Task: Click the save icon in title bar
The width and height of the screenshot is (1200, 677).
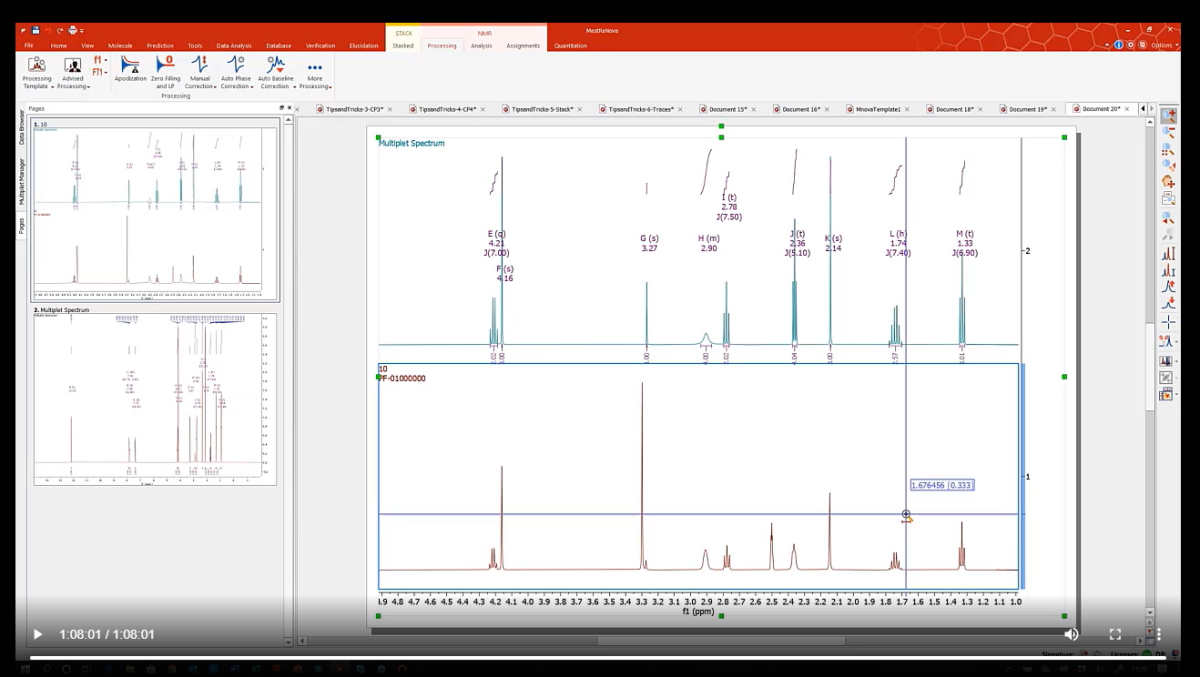Action: click(35, 30)
